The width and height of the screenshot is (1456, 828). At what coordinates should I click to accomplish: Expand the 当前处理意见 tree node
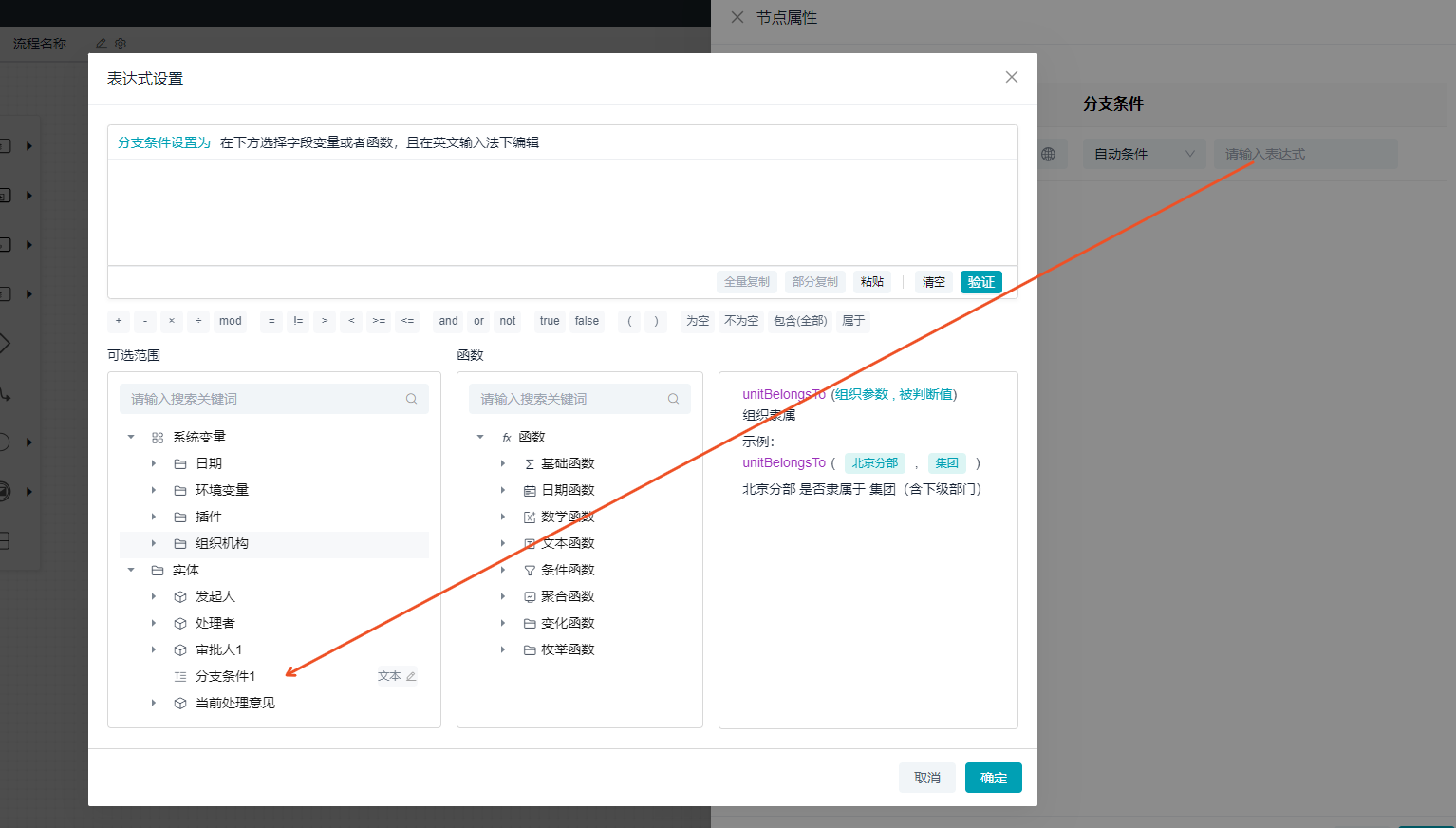[154, 703]
